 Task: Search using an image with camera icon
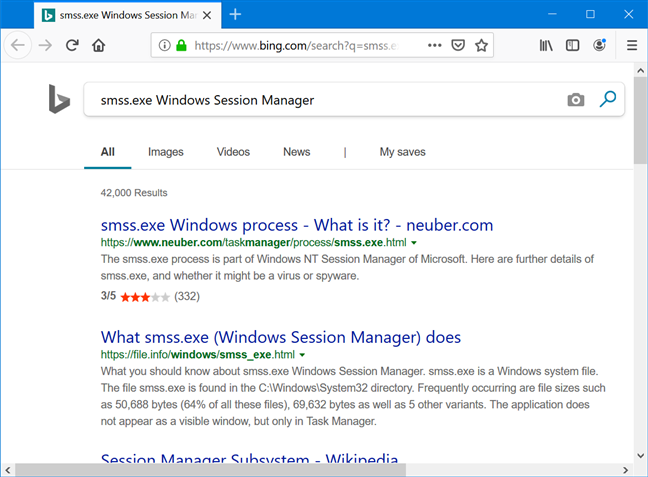tap(575, 100)
